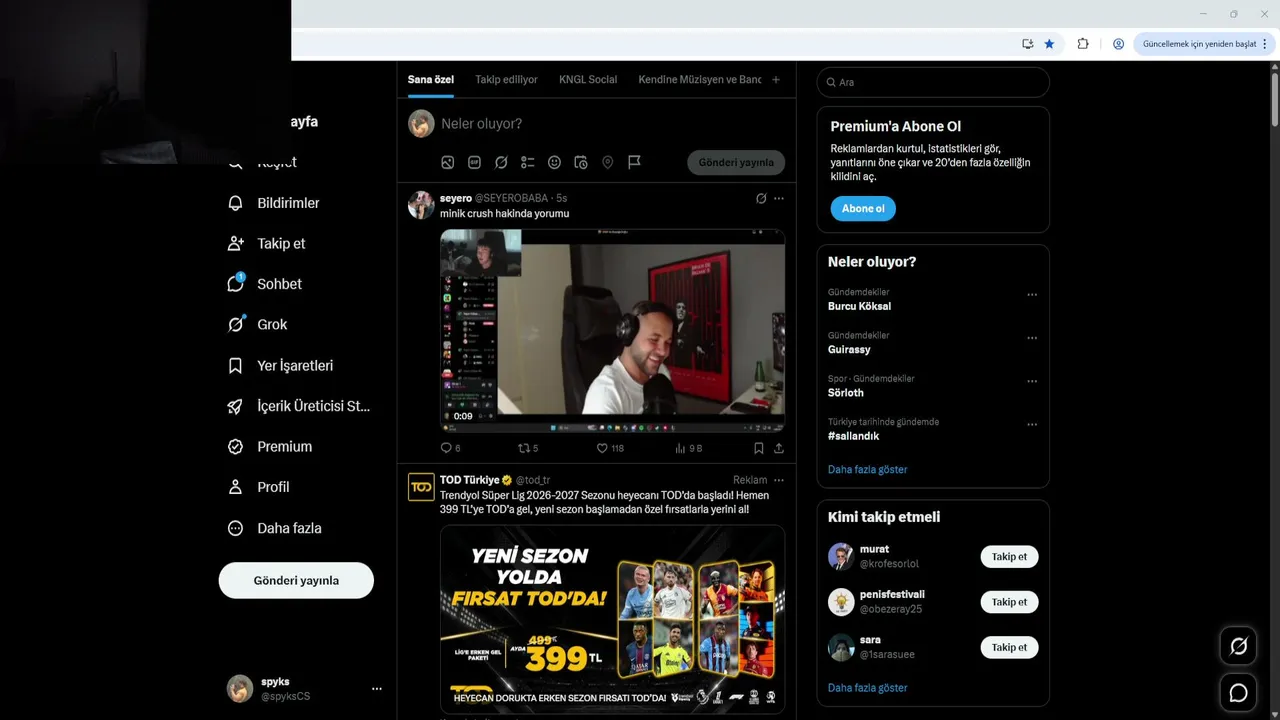Like seyero's post heart icon

602,448
